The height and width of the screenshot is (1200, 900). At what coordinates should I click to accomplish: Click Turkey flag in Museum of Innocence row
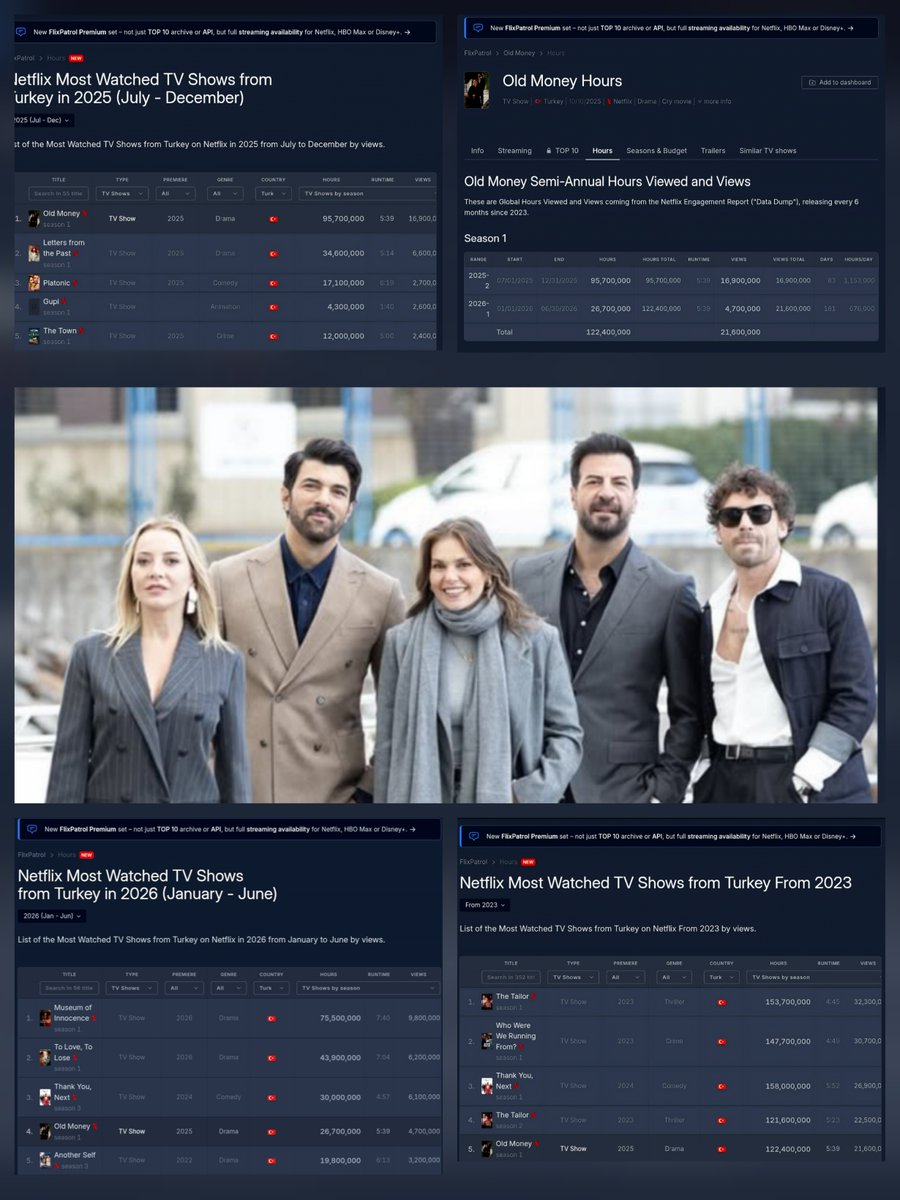(272, 1018)
